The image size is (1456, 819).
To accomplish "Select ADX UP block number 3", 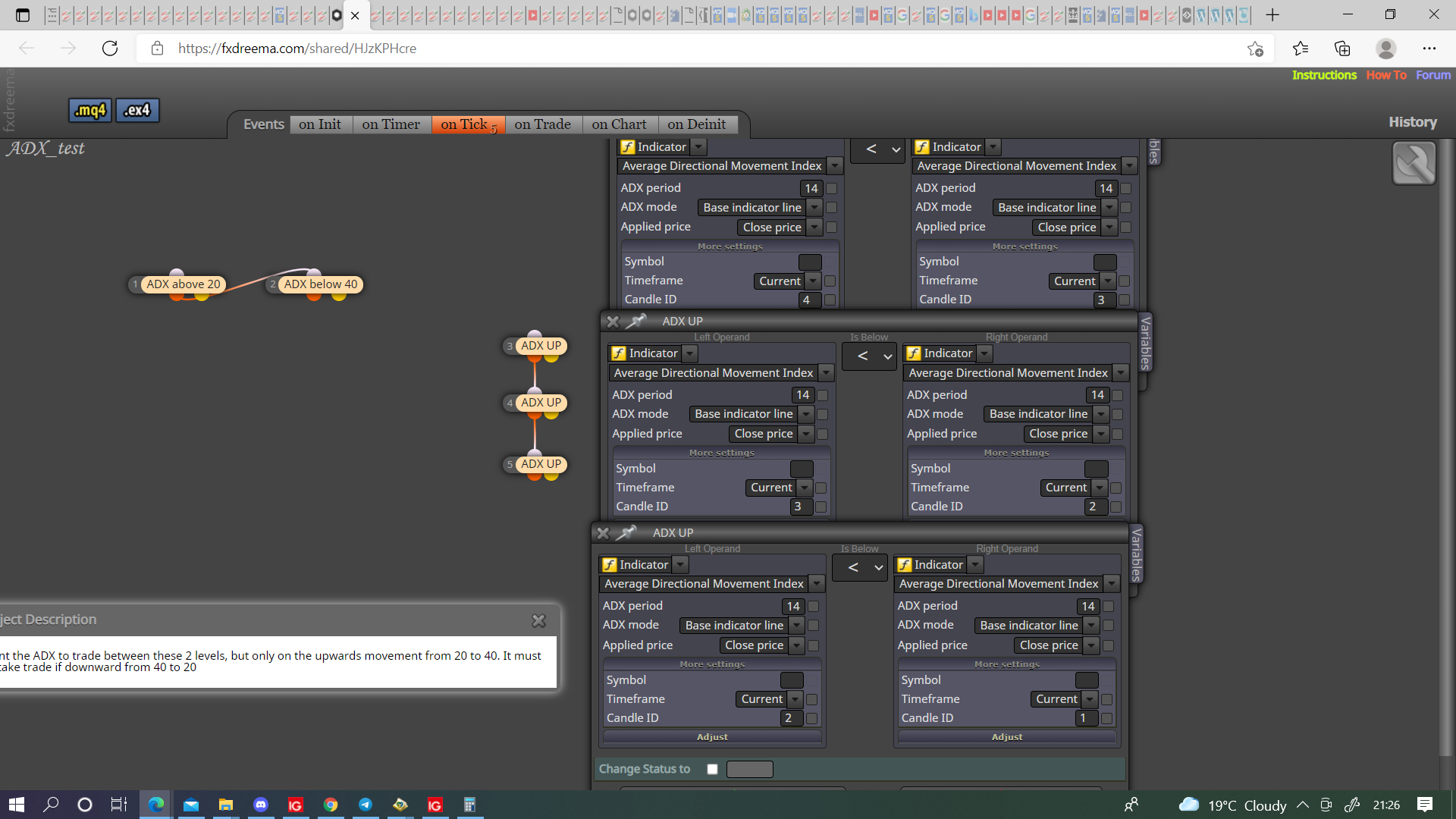I will coord(541,346).
